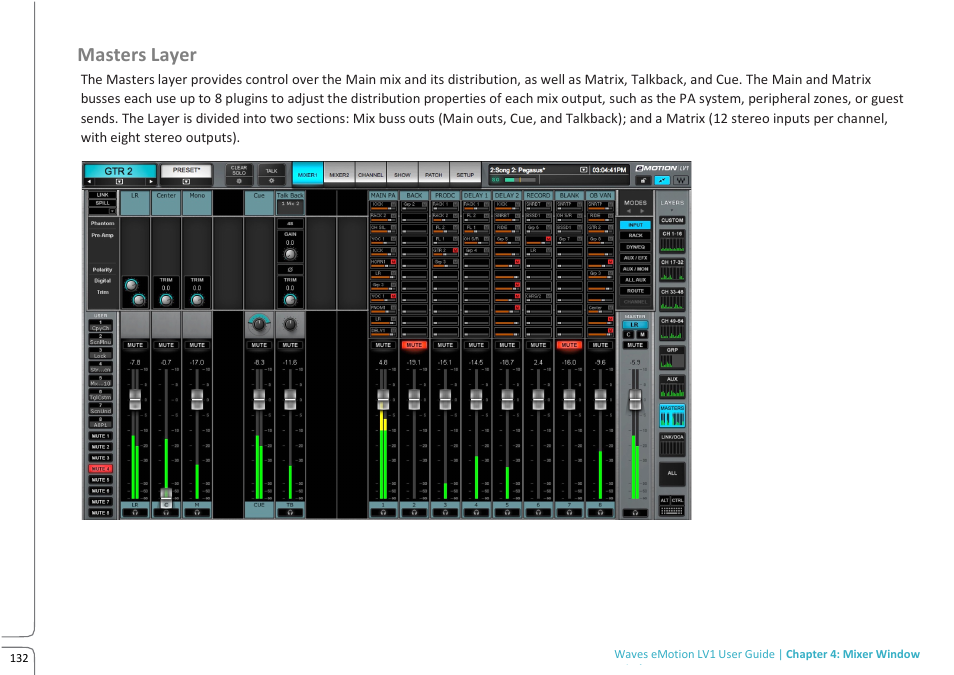Cue matrix channel 8 via headphone icon
Viewport: 954px width, 675px height.
(x=601, y=513)
